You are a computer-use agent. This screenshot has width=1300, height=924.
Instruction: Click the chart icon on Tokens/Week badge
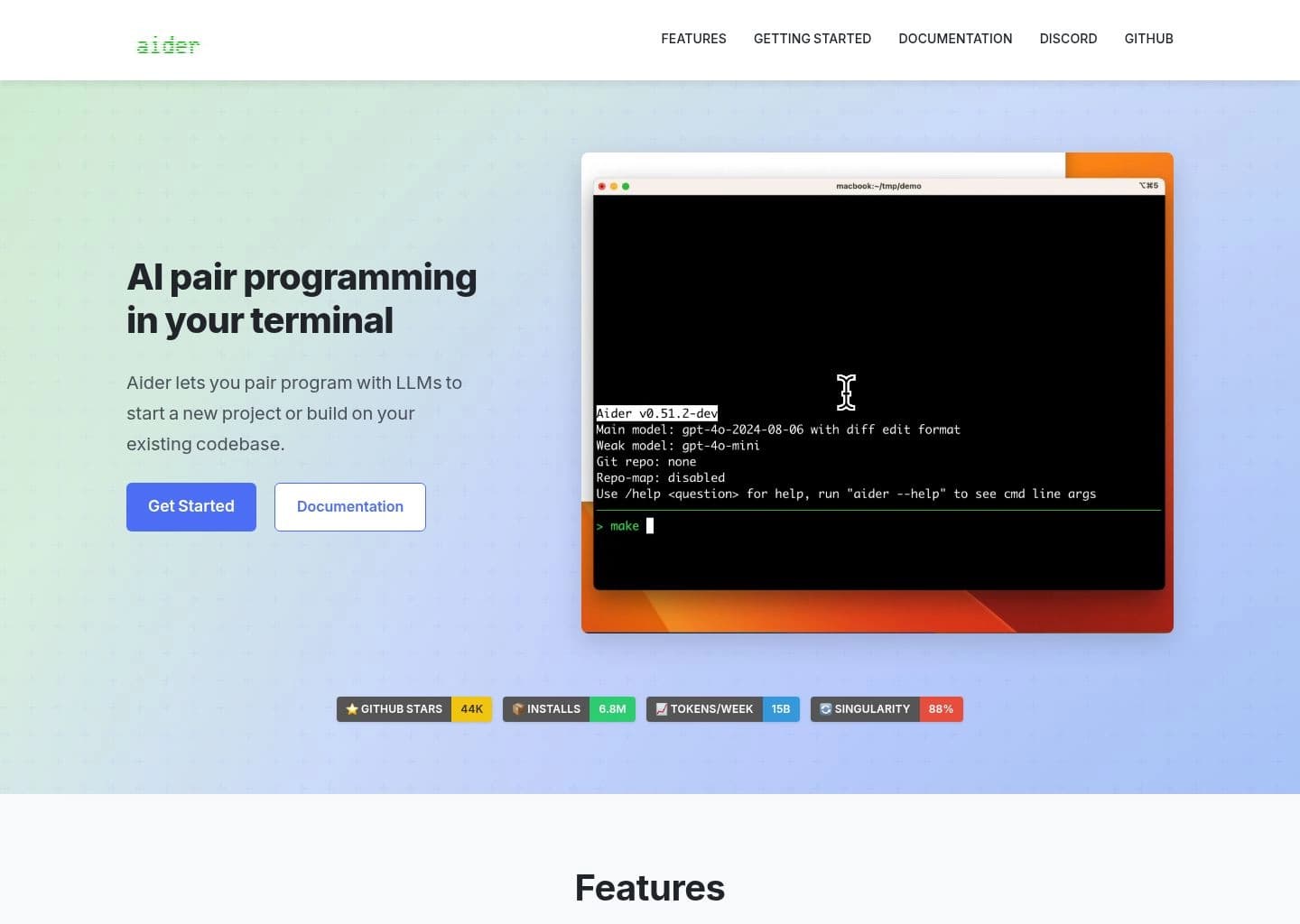(x=662, y=709)
